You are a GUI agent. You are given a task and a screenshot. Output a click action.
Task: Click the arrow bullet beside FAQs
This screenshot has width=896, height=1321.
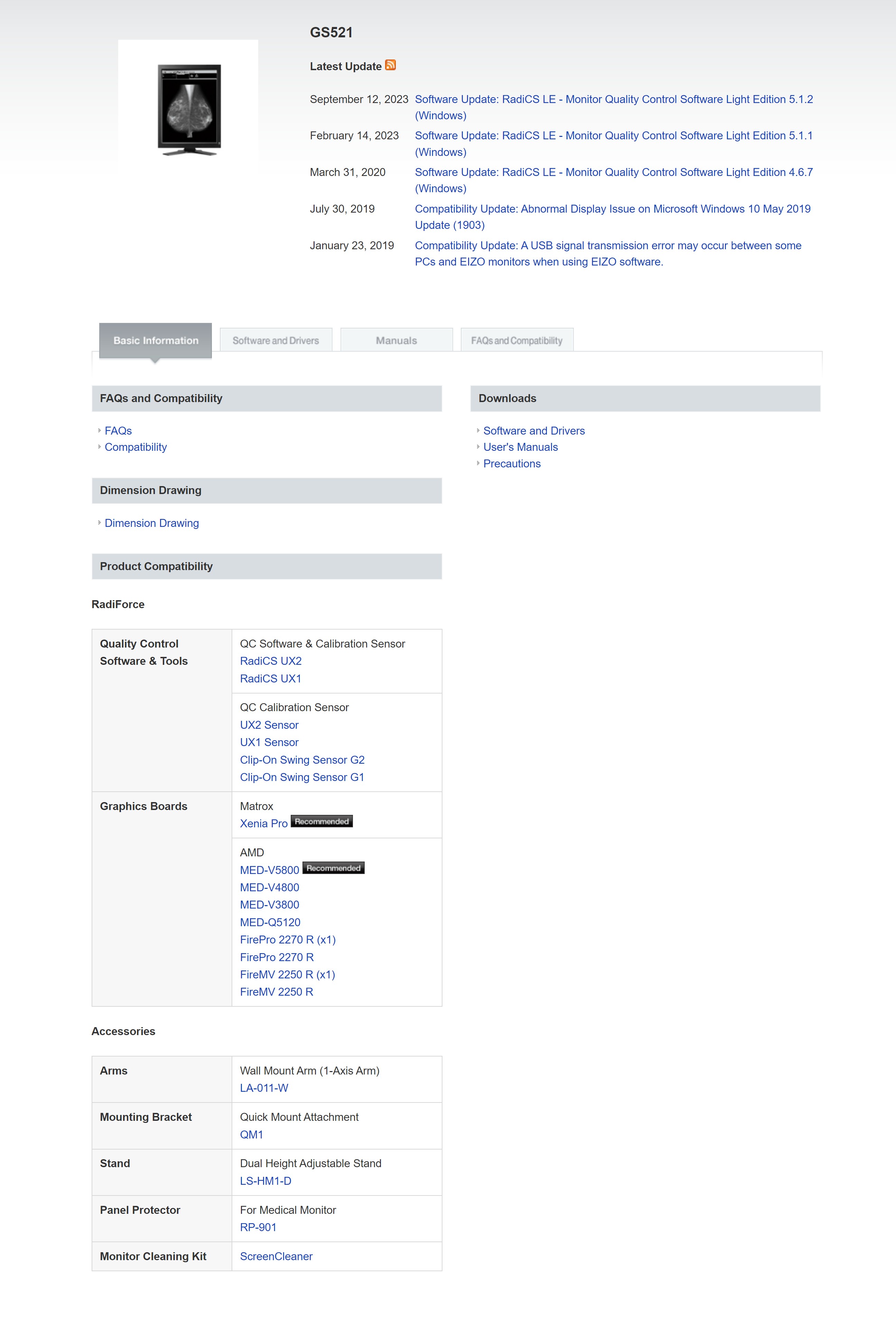100,430
